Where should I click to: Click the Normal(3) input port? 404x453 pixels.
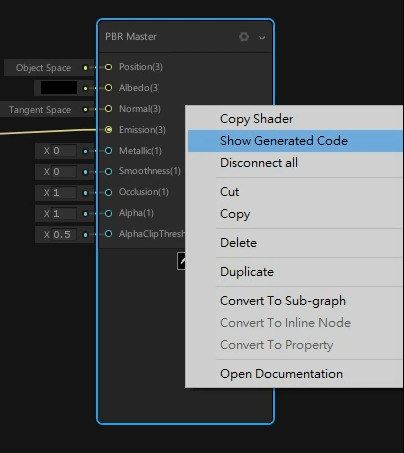(108, 109)
